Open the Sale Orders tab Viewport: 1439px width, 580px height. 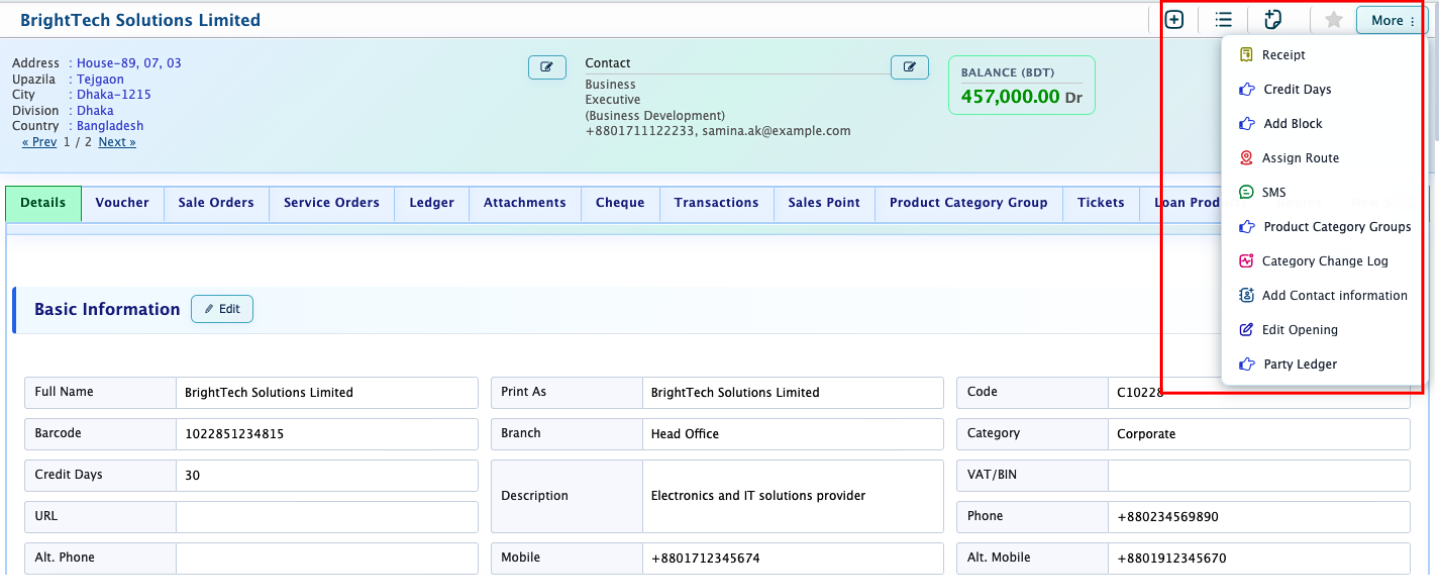(x=216, y=203)
